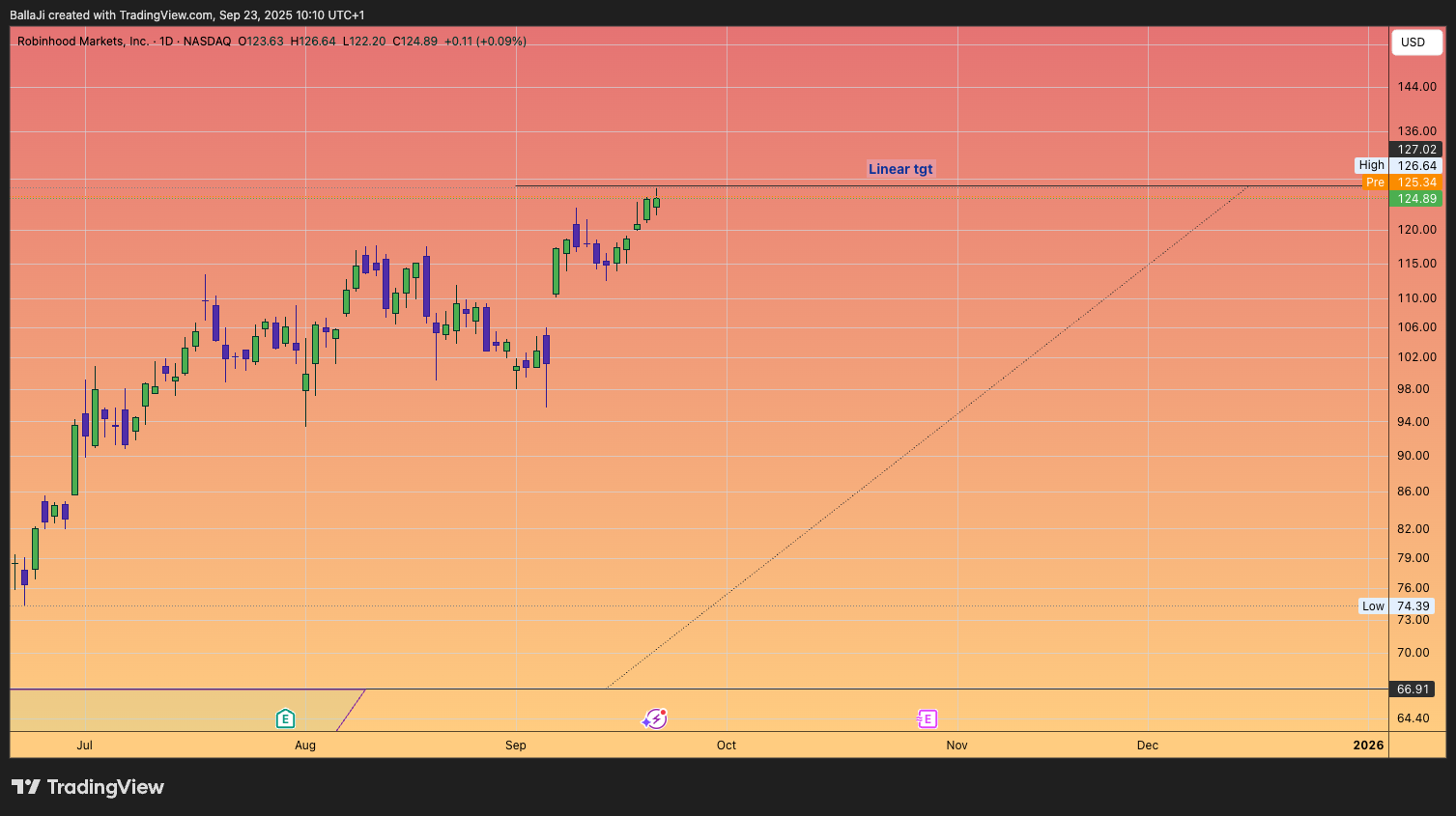The image size is (1456, 816).
Task: Click the Robinhood Markets, Inc. symbol title
Action: 83,42
